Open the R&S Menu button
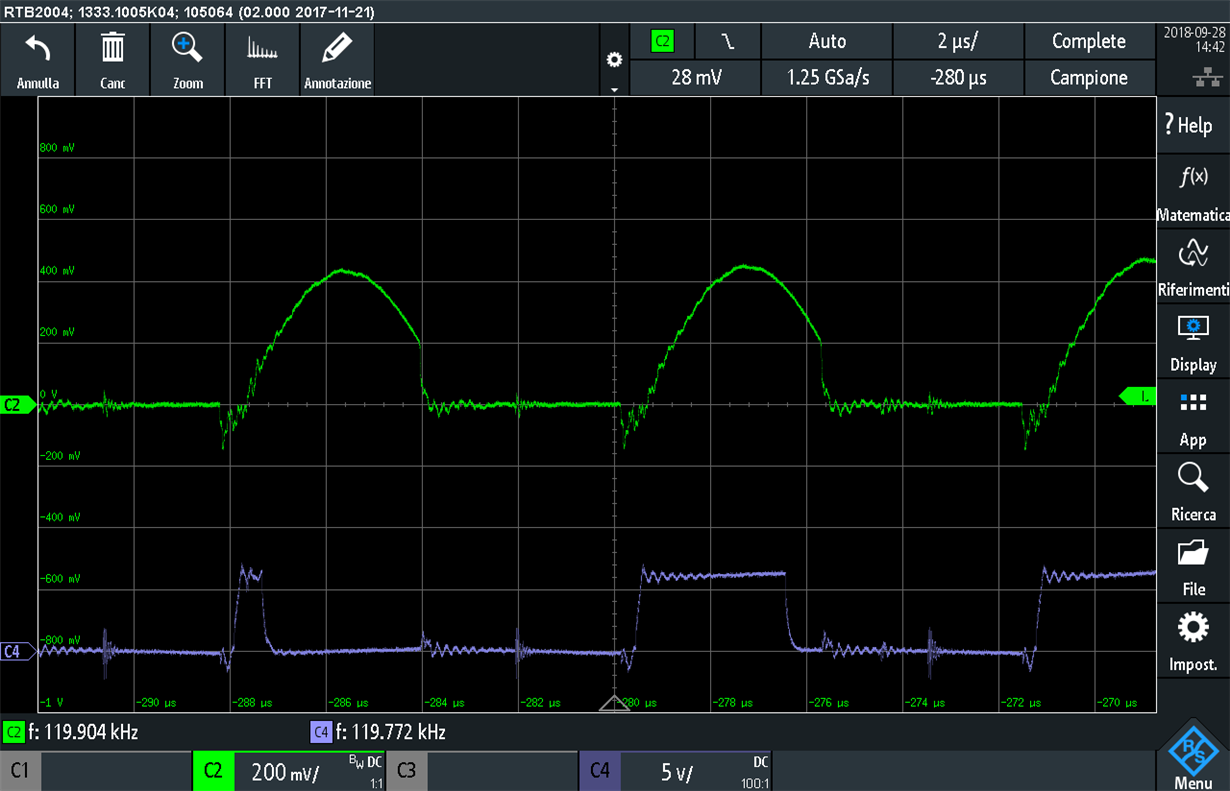This screenshot has height=791, width=1230. [1193, 755]
